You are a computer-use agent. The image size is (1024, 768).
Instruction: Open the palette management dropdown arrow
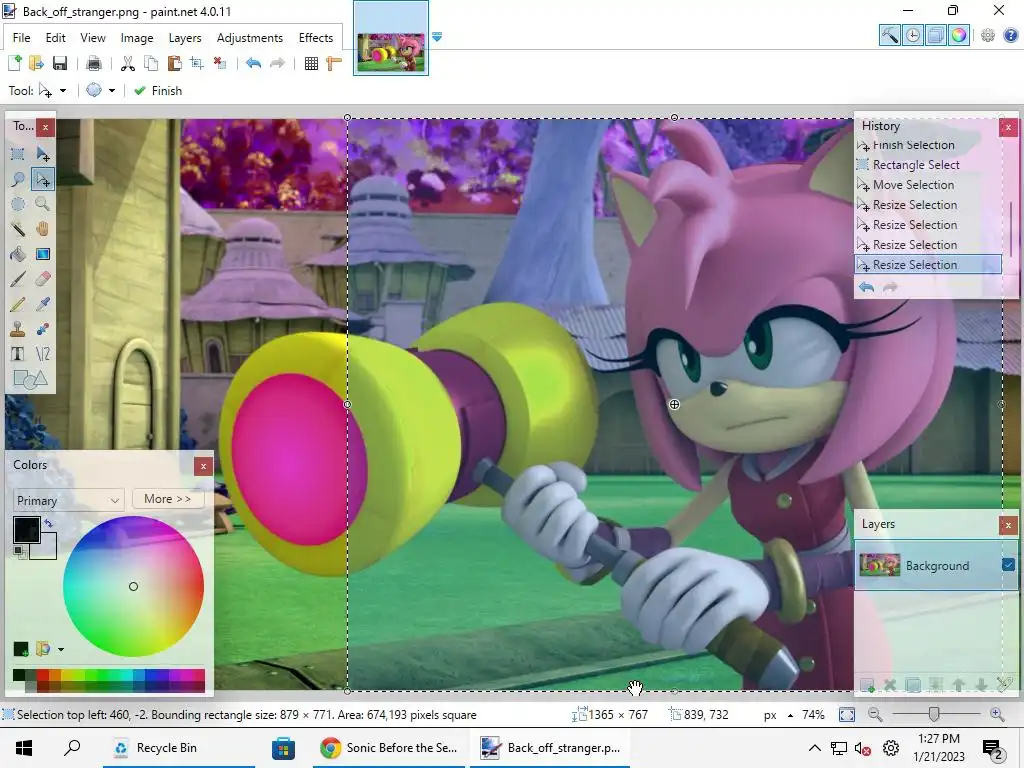(x=61, y=649)
